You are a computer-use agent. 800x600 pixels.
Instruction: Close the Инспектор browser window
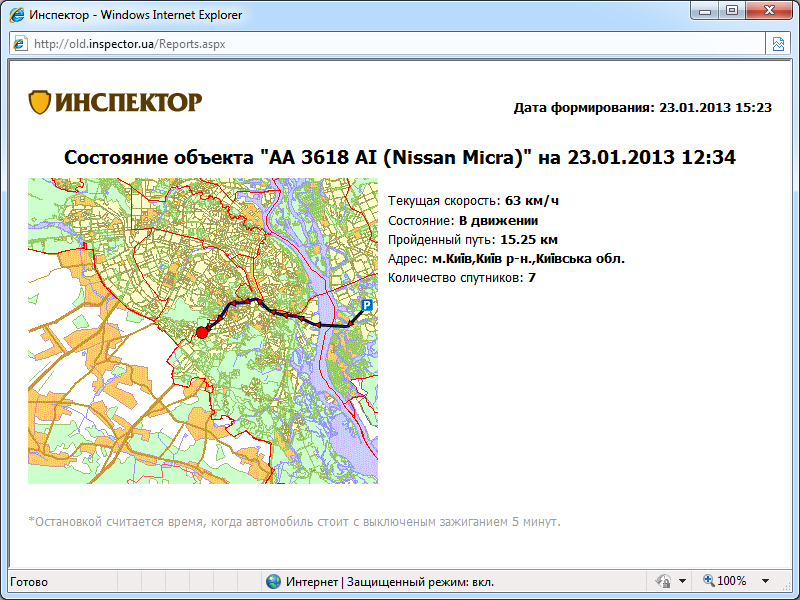(769, 11)
